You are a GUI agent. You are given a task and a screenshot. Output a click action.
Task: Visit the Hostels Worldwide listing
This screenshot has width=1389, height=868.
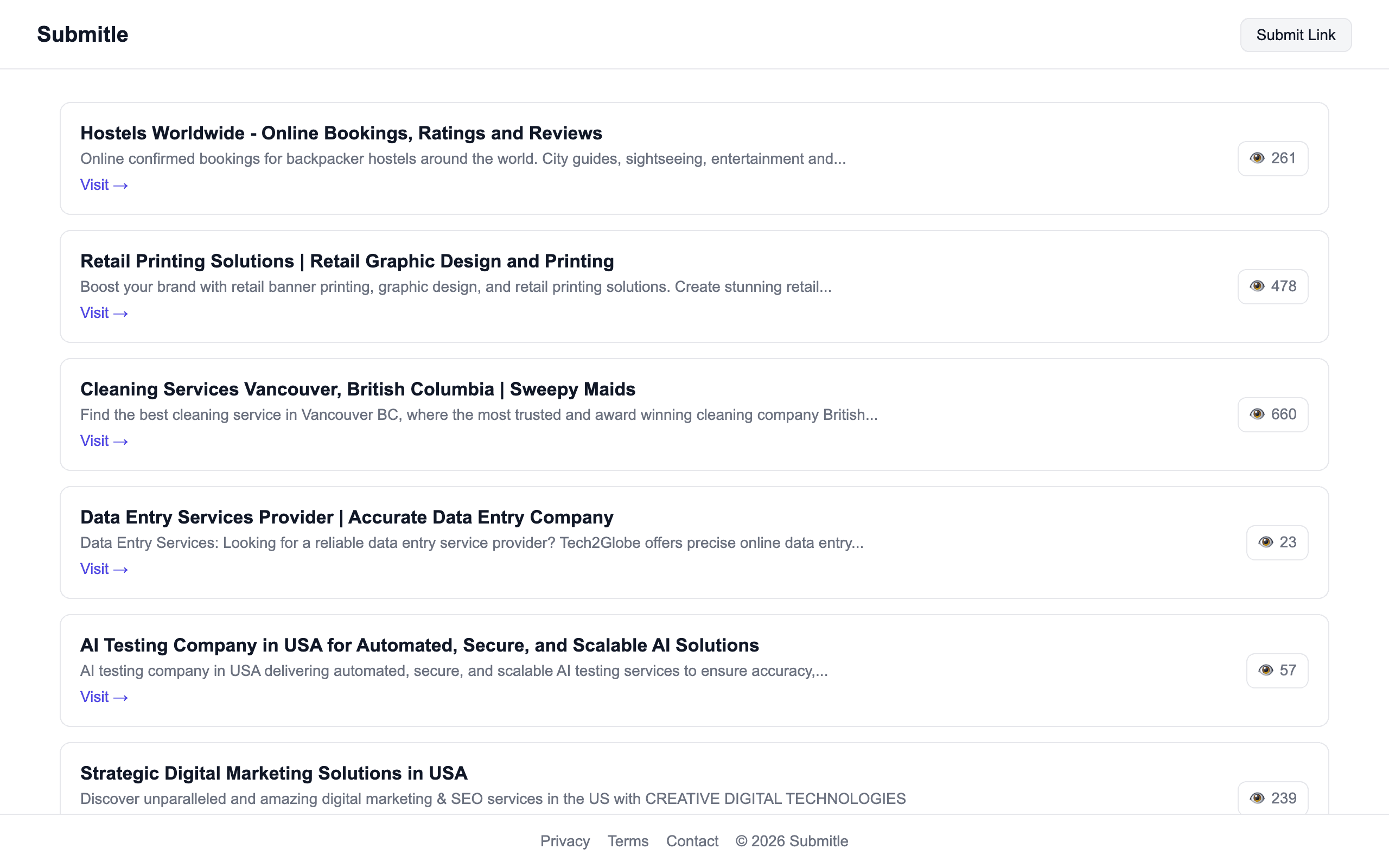point(104,184)
